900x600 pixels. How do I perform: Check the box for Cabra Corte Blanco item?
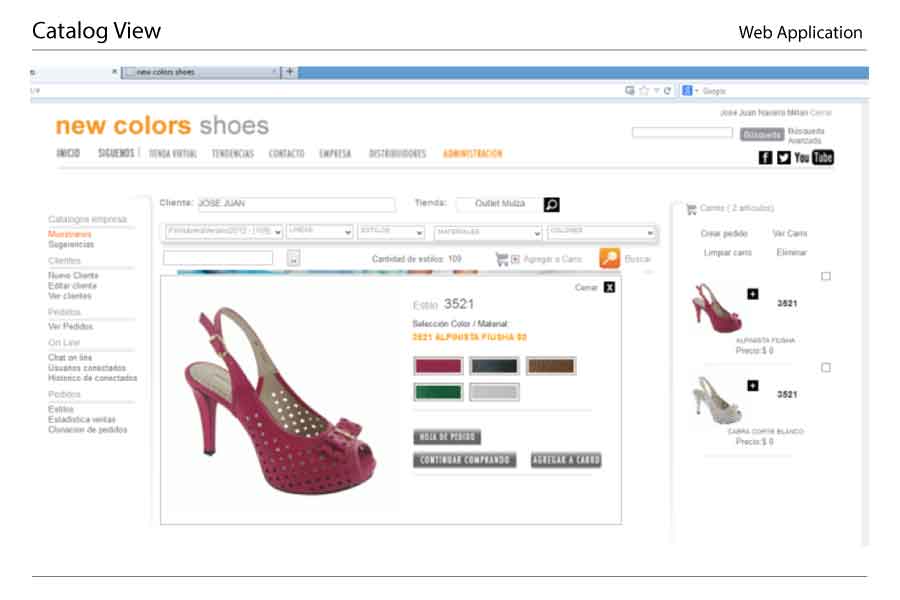[x=826, y=368]
